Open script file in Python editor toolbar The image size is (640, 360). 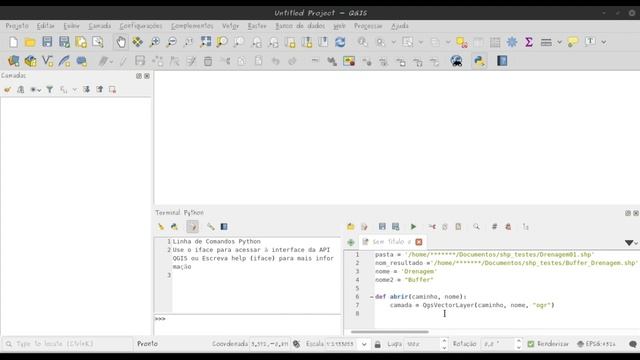coord(351,227)
